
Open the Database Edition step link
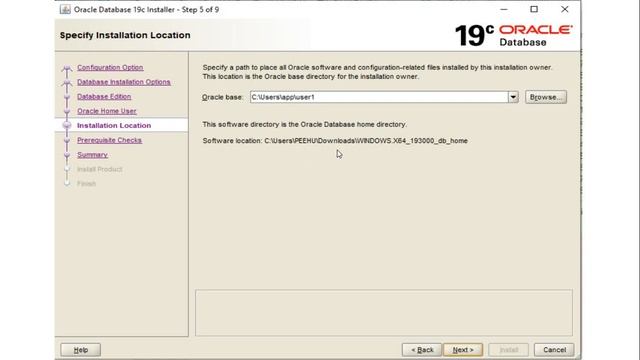[x=104, y=97]
